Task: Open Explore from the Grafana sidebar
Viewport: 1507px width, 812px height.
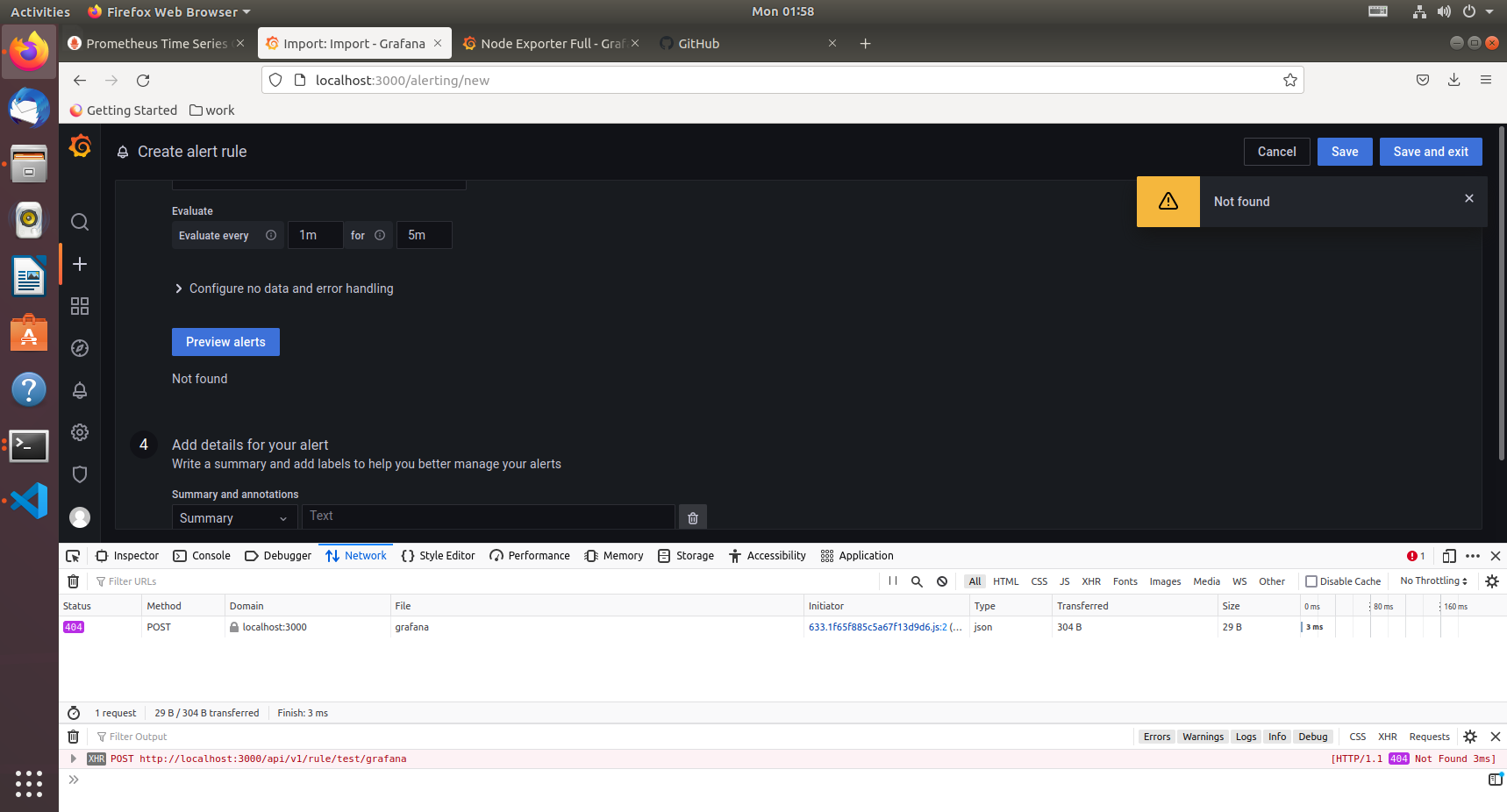Action: click(x=80, y=348)
